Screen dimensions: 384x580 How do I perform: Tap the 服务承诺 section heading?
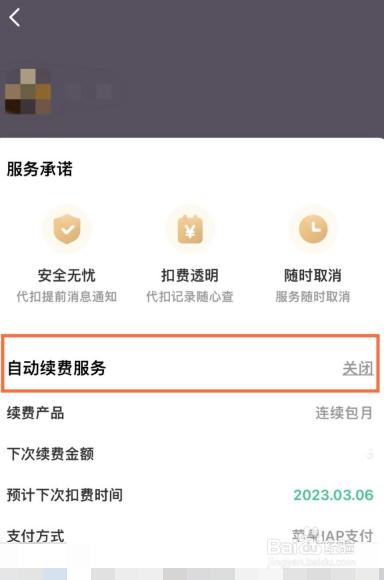(40, 169)
